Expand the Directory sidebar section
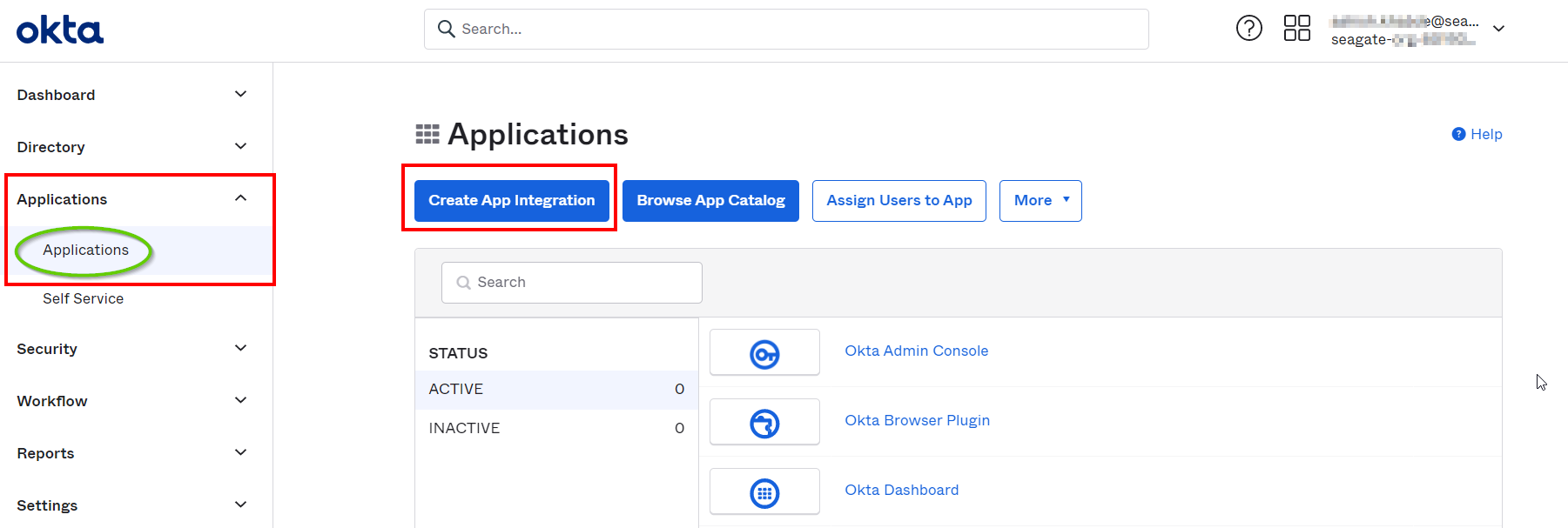 point(240,146)
